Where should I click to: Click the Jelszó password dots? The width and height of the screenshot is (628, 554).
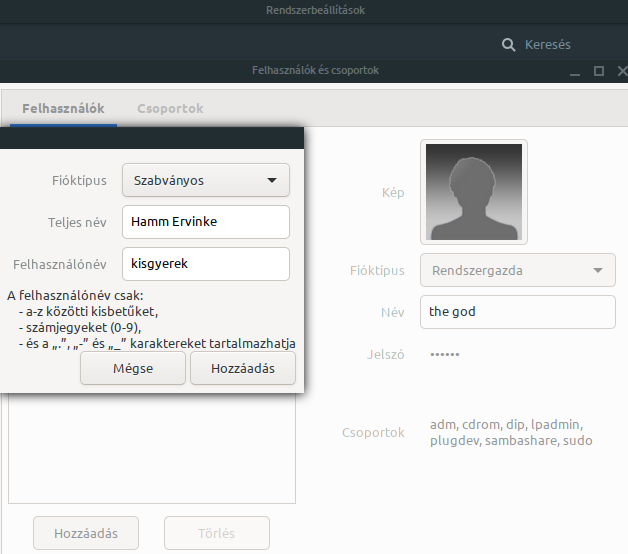(x=445, y=355)
